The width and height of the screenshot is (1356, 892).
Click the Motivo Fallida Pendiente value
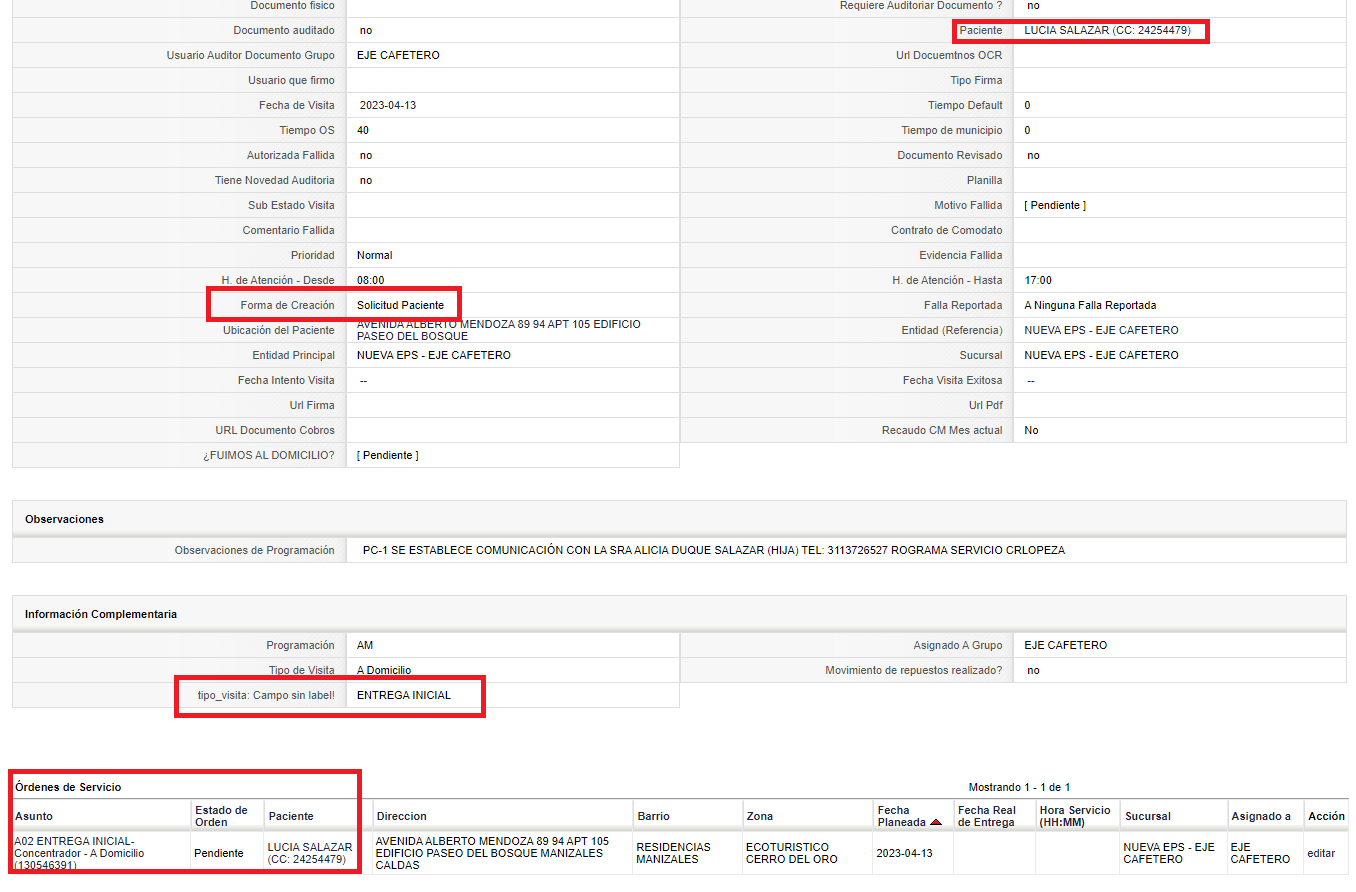tap(1055, 205)
